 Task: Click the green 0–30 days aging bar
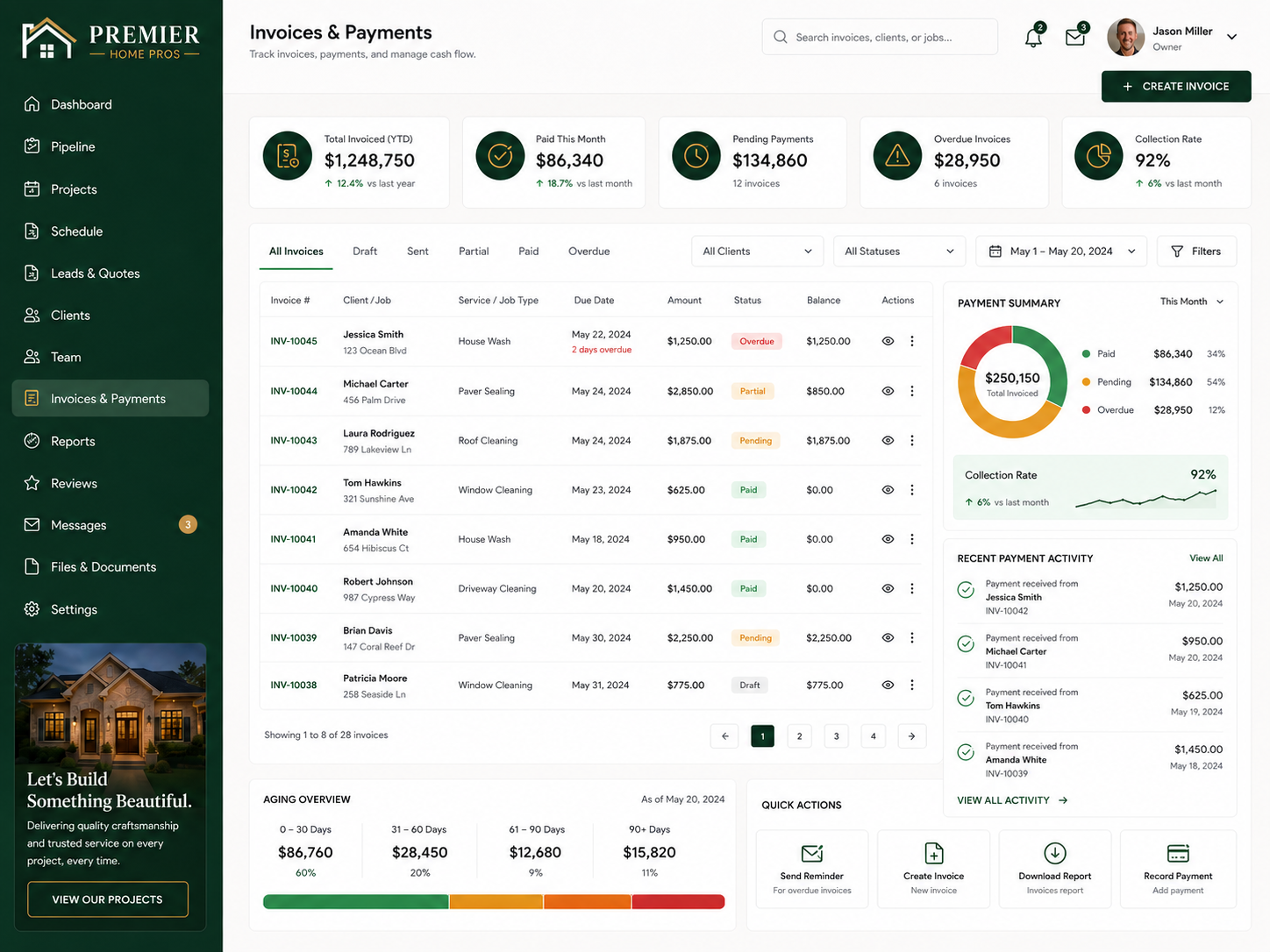click(356, 902)
